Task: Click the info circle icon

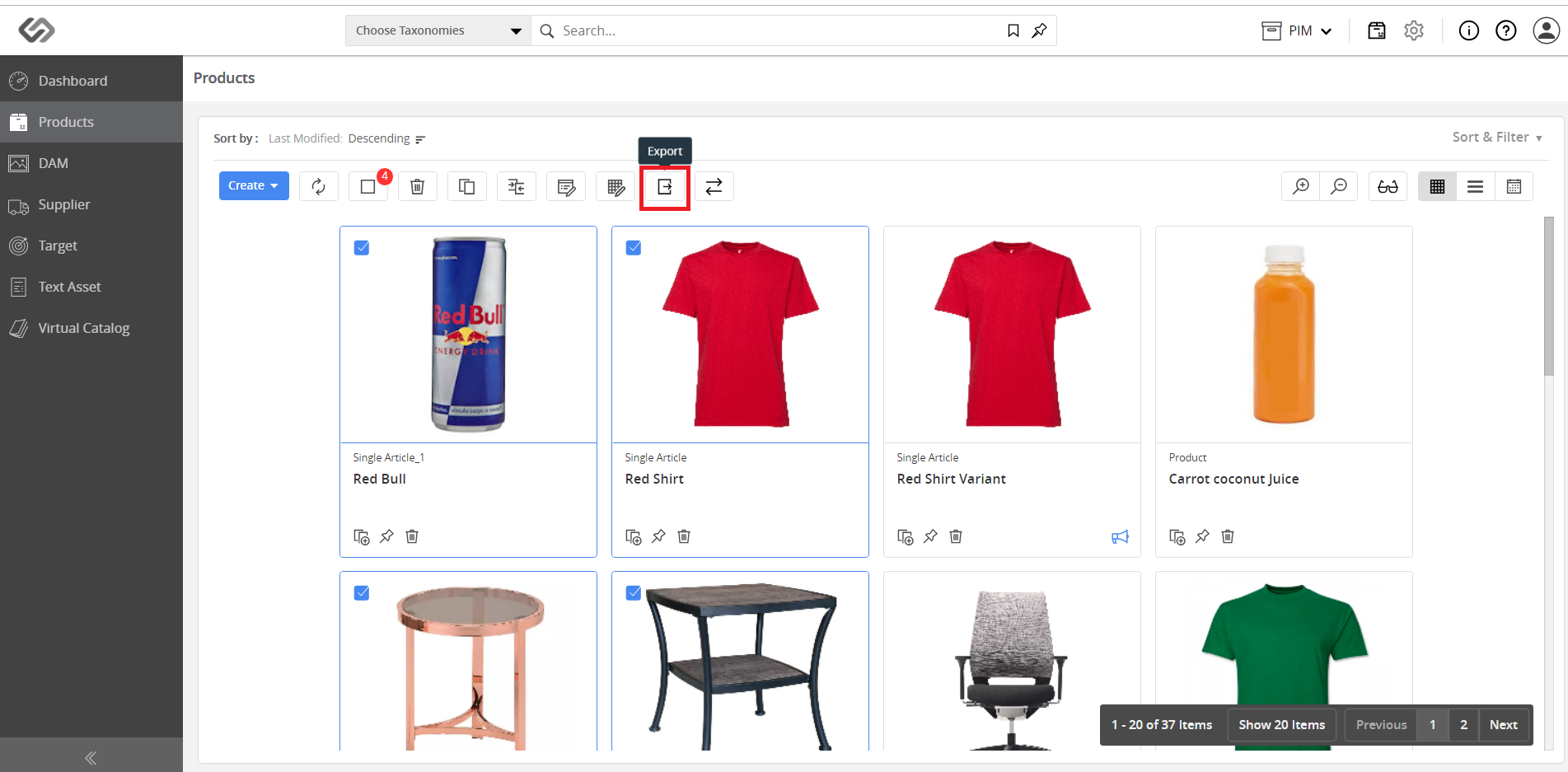Action: (1469, 30)
